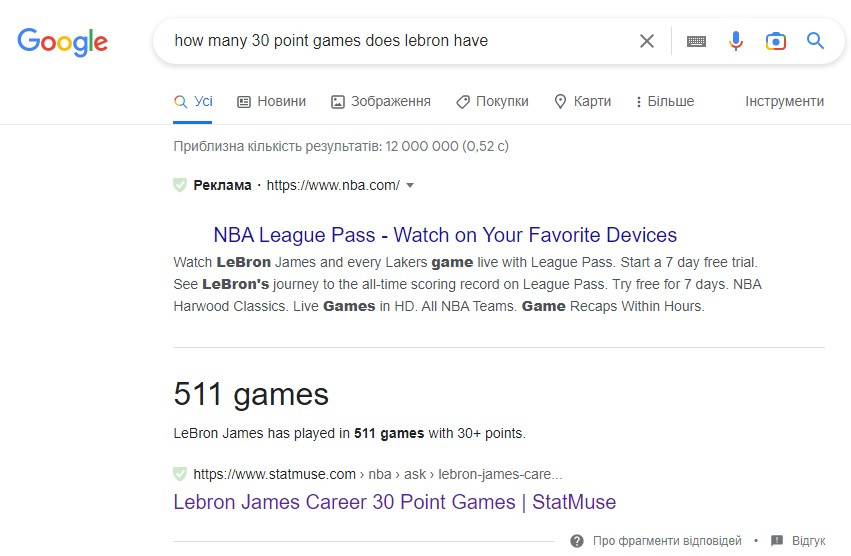The image size is (851, 556).
Task: Click the blue magnifier search icon
Action: coord(816,41)
